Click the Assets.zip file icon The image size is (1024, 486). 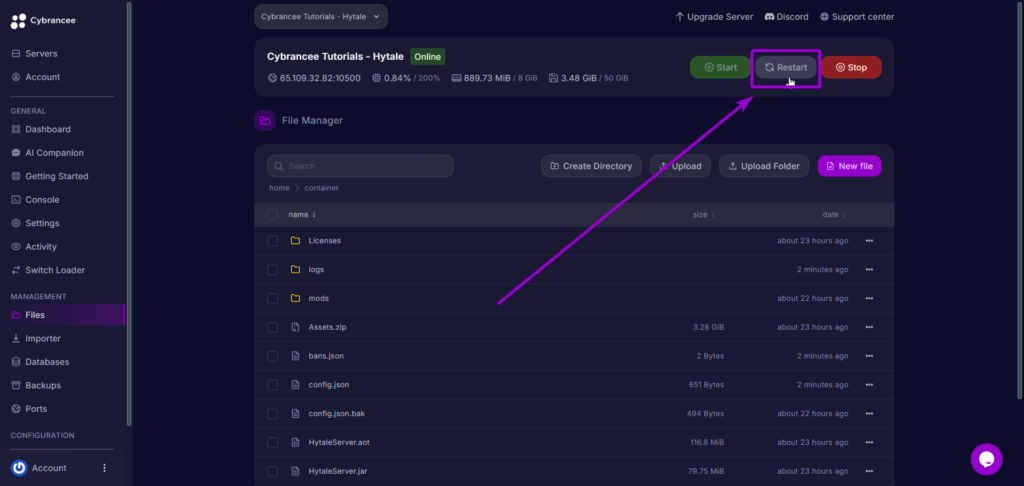(x=295, y=327)
